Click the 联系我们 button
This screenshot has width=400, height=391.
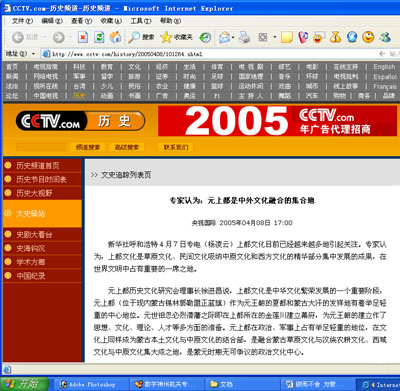pyautogui.click(x=176, y=147)
